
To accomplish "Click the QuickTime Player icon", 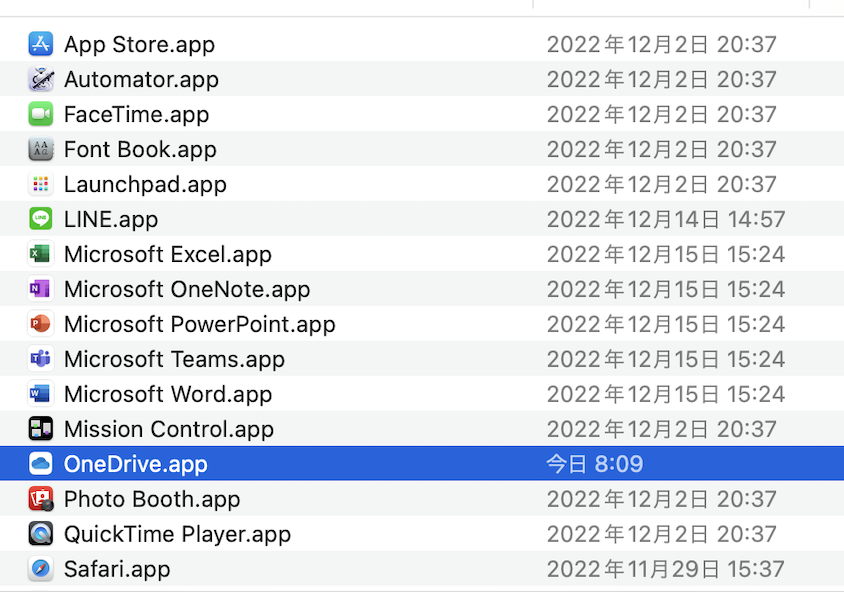I will pos(41,534).
